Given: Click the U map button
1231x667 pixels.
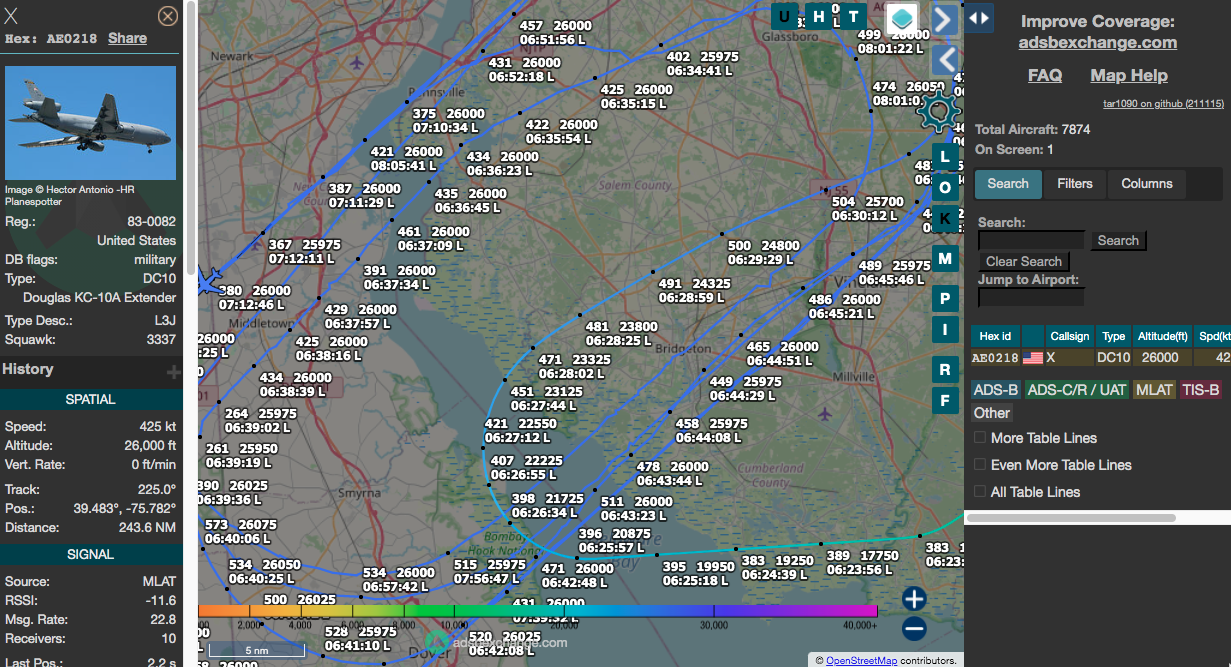Looking at the screenshot, I should tap(785, 16).
